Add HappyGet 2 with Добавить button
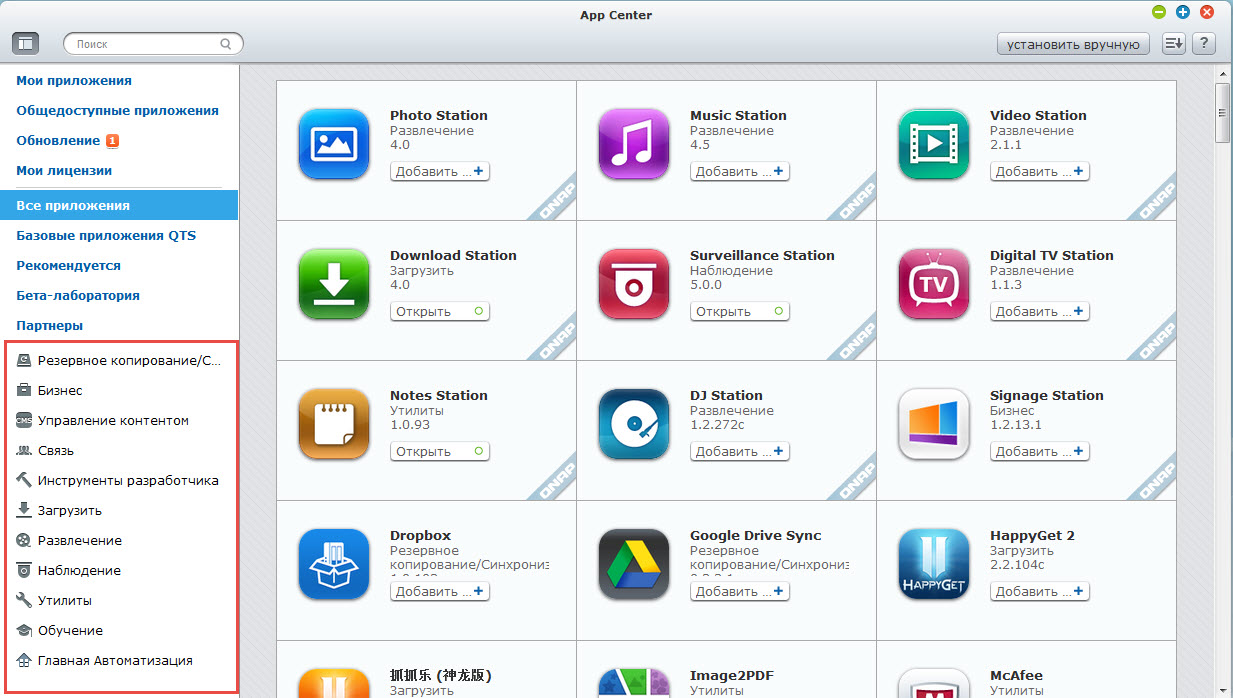This screenshot has width=1233, height=698. click(1040, 591)
